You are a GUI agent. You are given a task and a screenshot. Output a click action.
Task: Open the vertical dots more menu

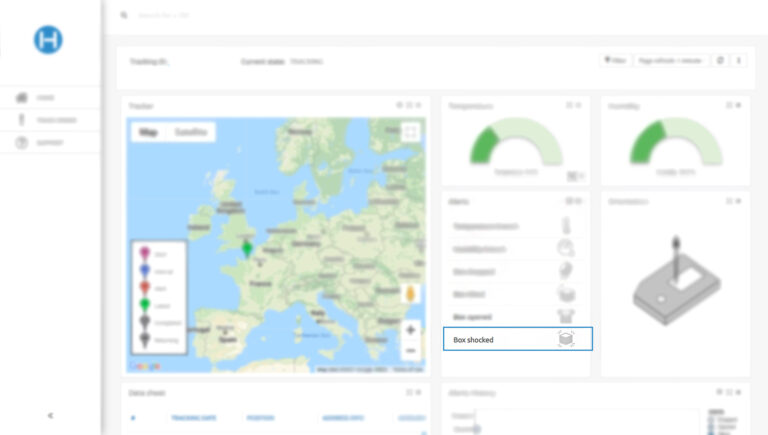[x=739, y=60]
